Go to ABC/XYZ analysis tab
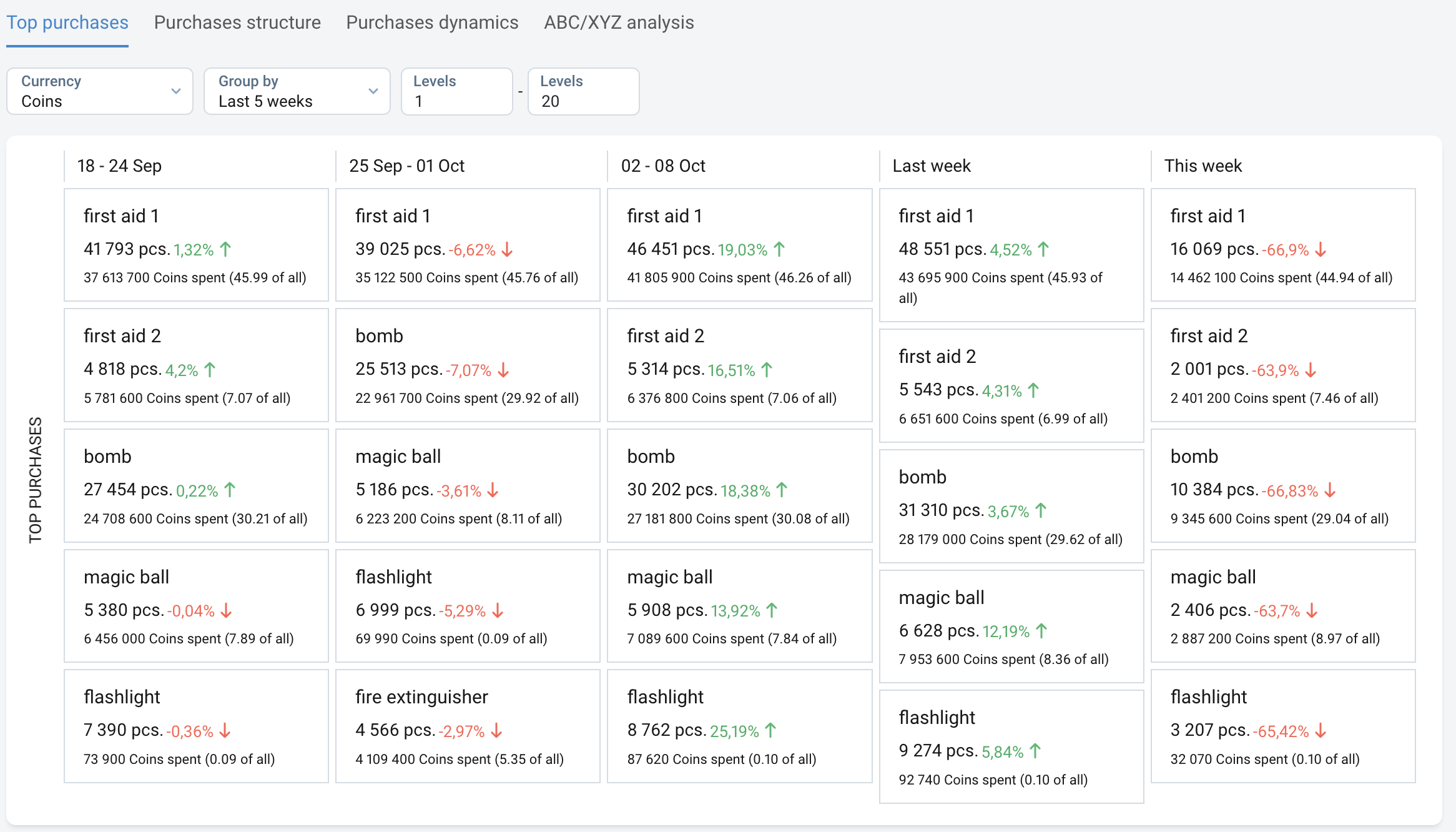 (x=619, y=22)
